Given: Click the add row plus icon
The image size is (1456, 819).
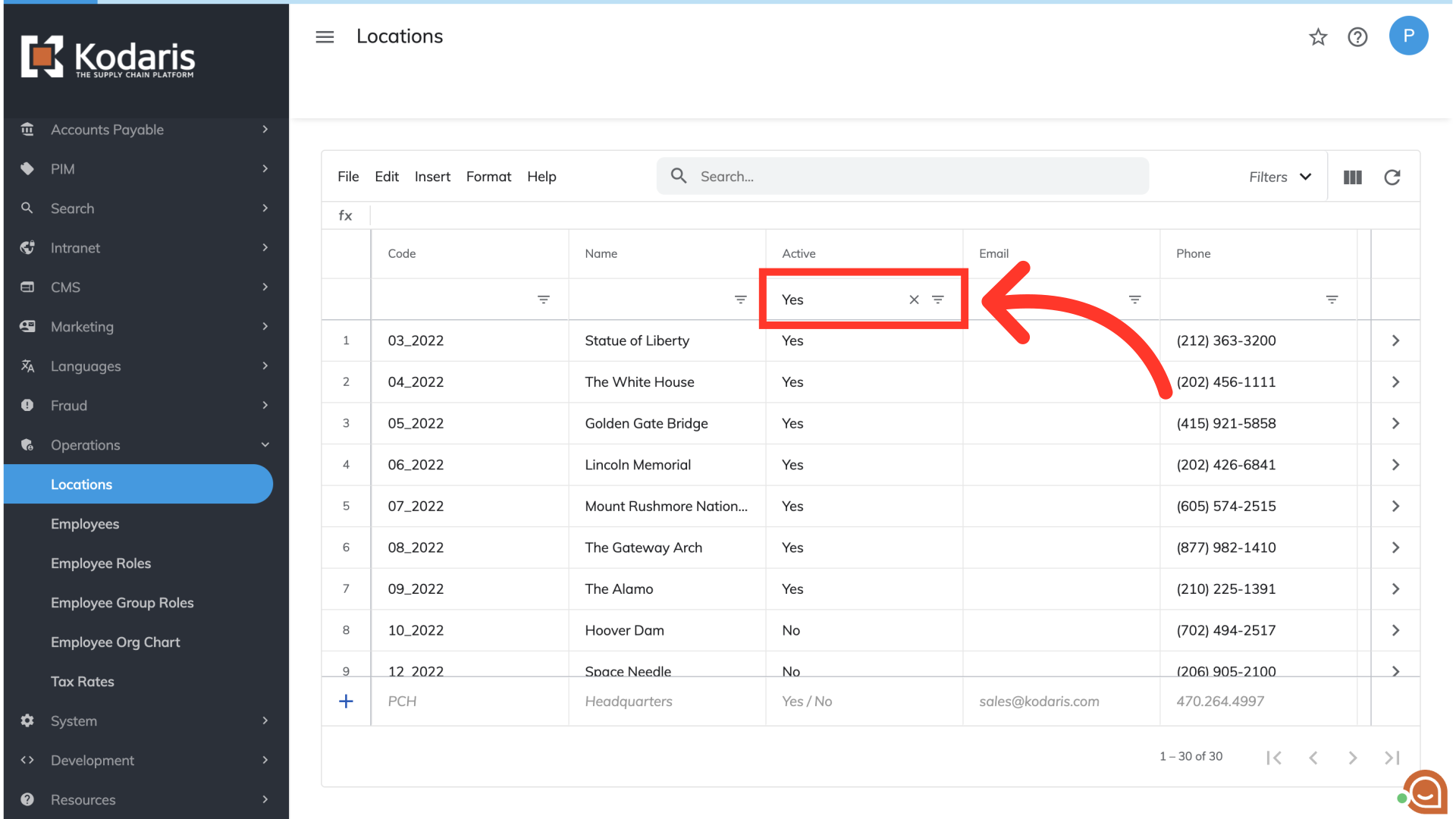Looking at the screenshot, I should 346,701.
